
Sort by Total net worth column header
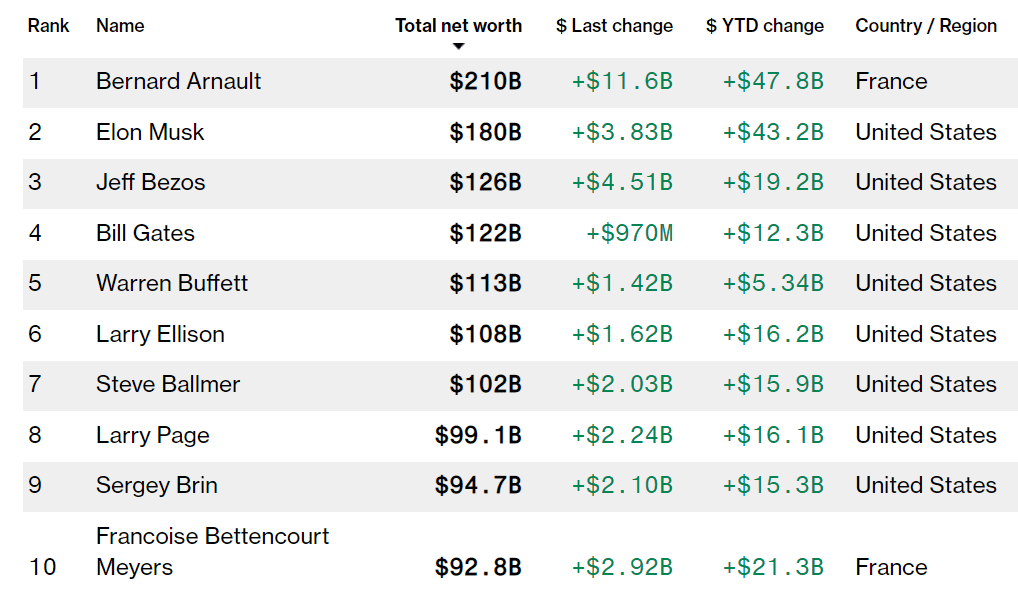(458, 26)
